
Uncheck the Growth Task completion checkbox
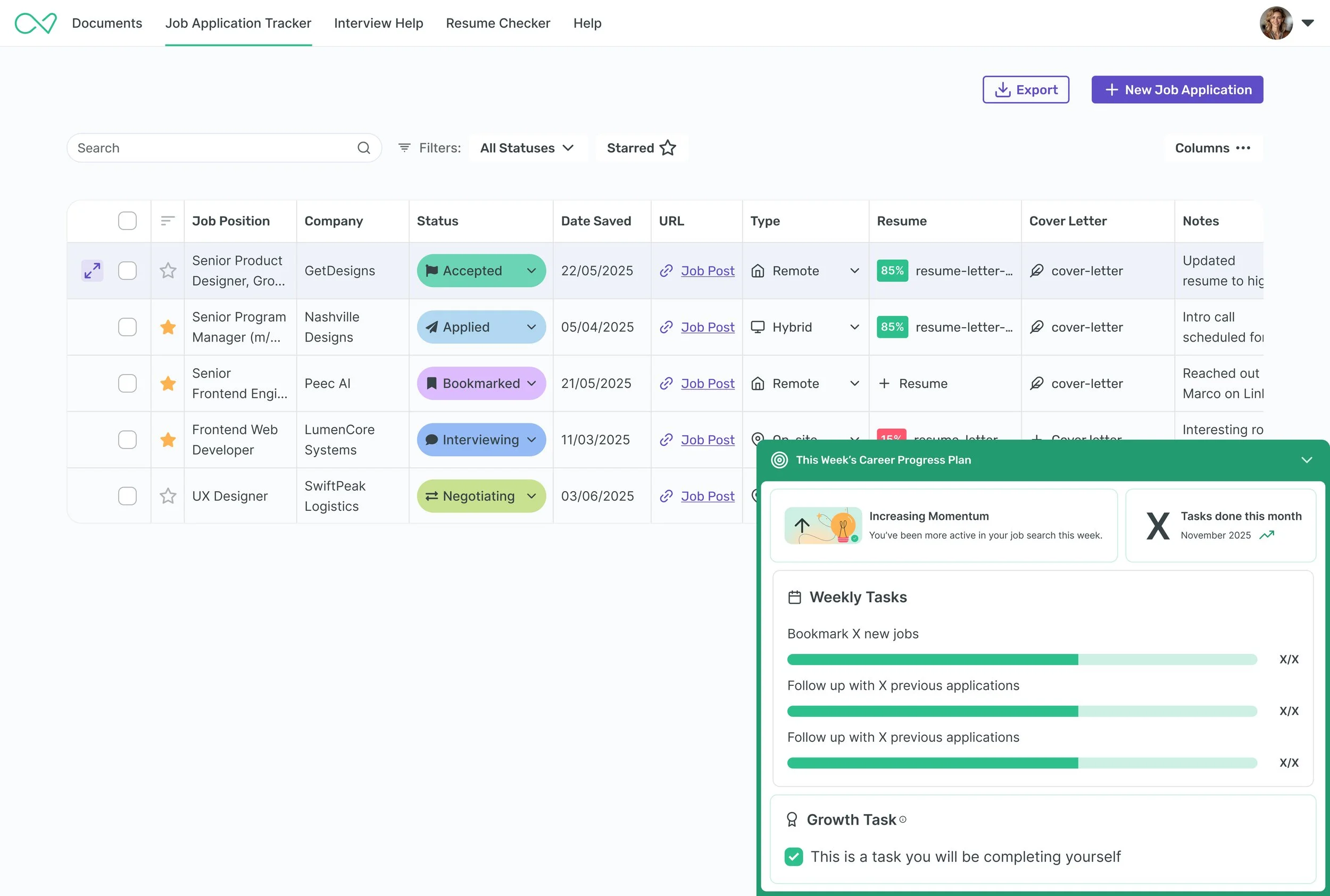(x=793, y=857)
